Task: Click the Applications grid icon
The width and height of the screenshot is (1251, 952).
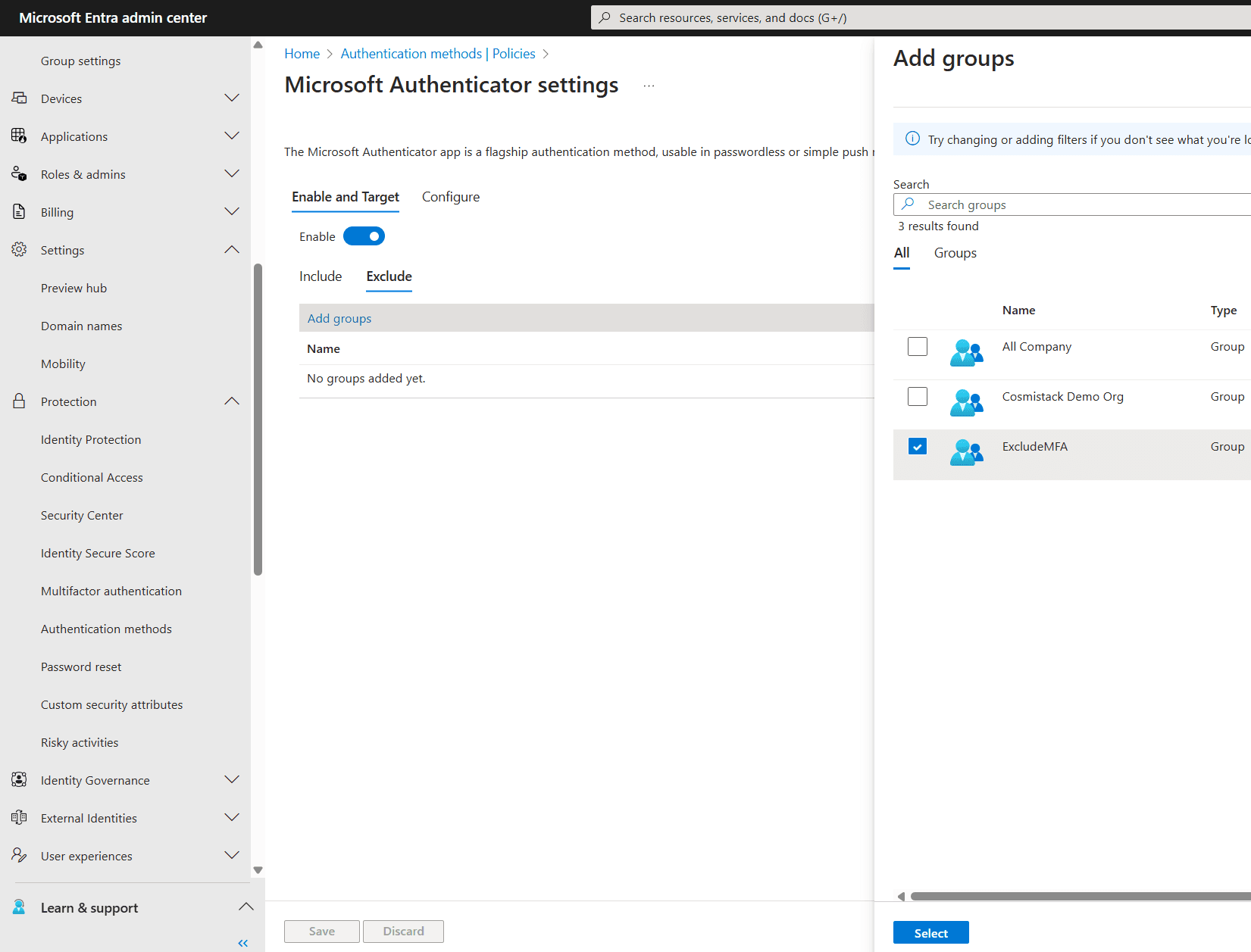Action: (x=20, y=136)
